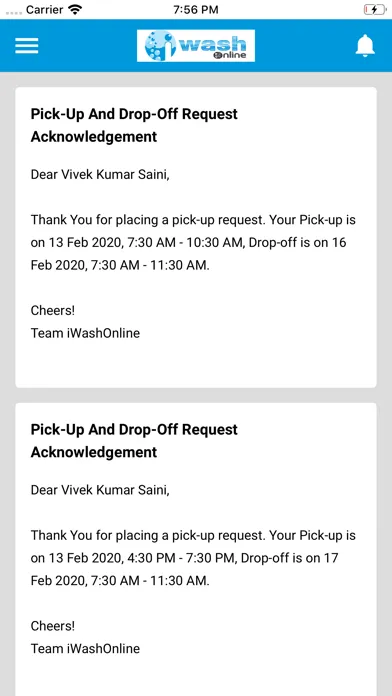Image resolution: width=392 pixels, height=696 pixels.
Task: Open the hamburger menu
Action: (27, 45)
